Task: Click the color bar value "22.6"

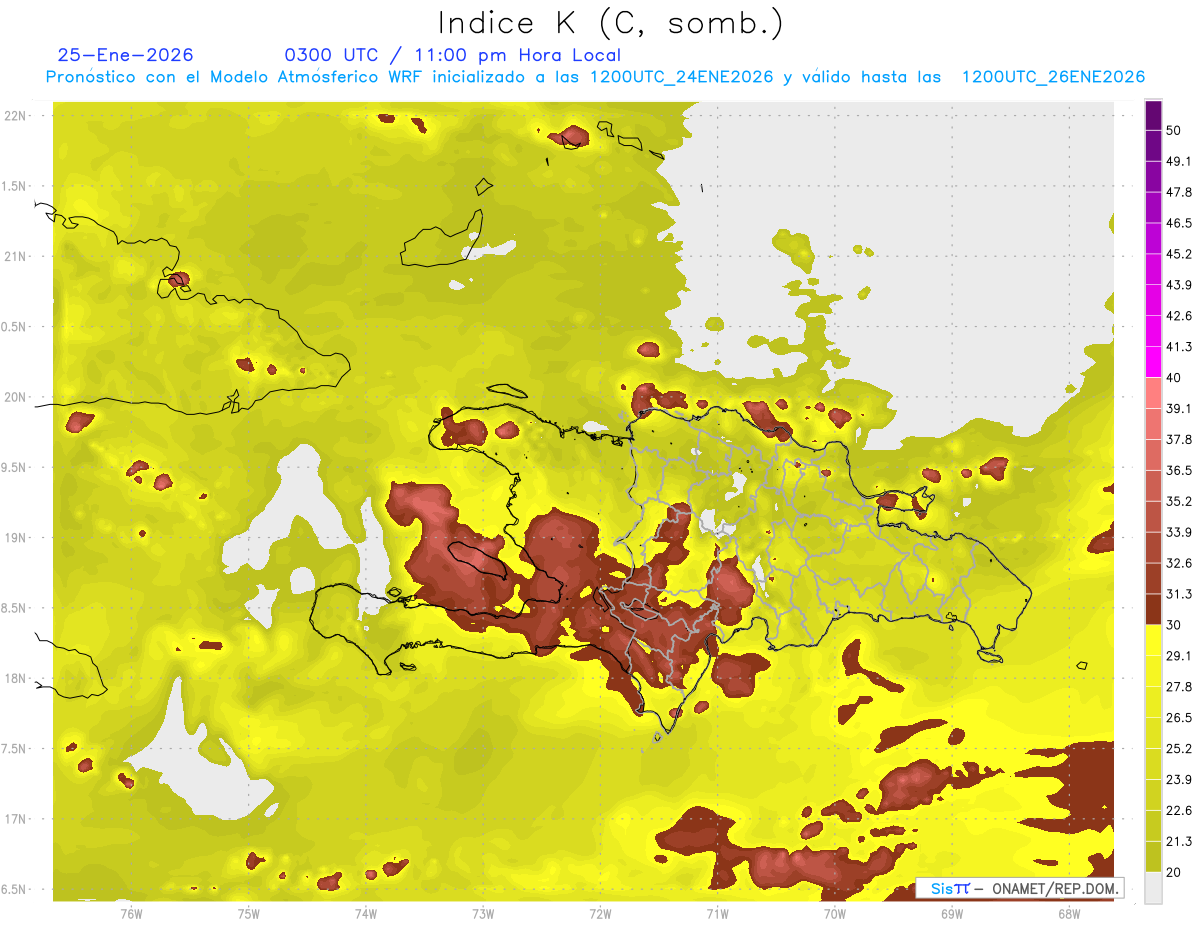Action: pos(1179,810)
